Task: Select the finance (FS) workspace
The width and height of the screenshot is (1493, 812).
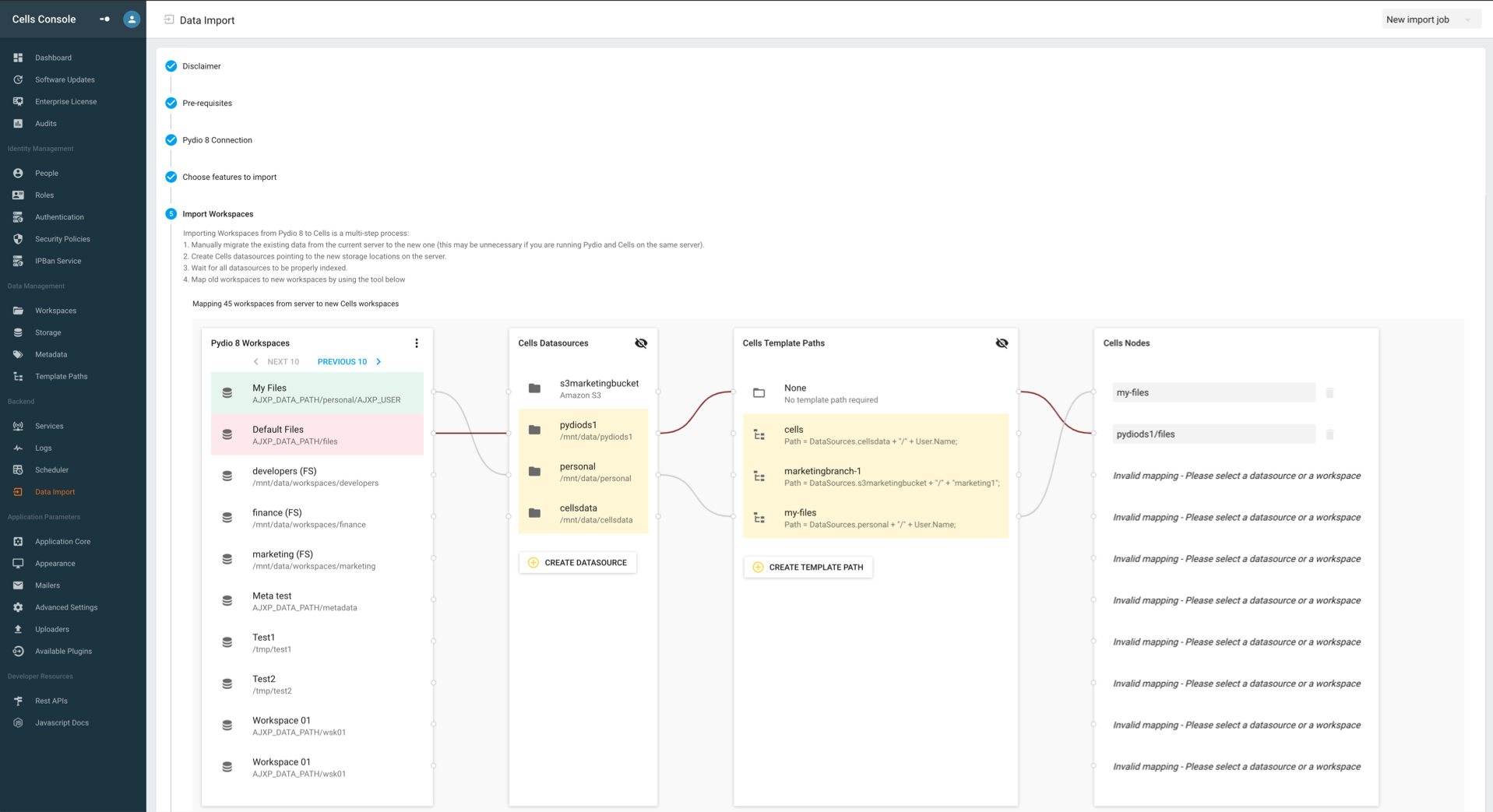Action: coord(317,518)
